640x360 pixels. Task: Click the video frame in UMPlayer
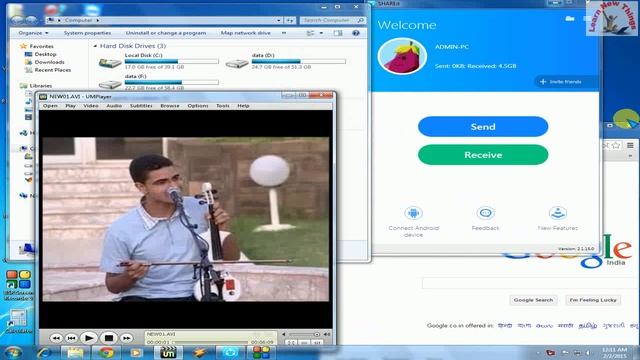click(186, 219)
